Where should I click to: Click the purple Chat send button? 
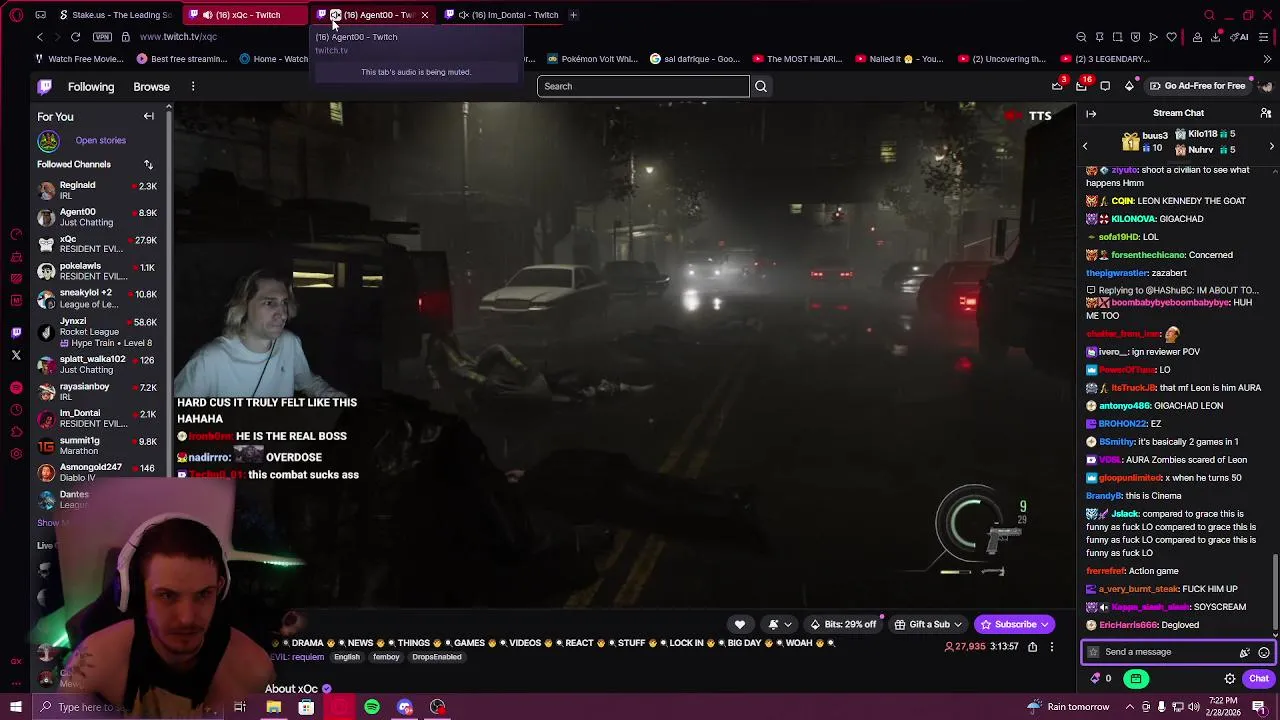(1258, 679)
